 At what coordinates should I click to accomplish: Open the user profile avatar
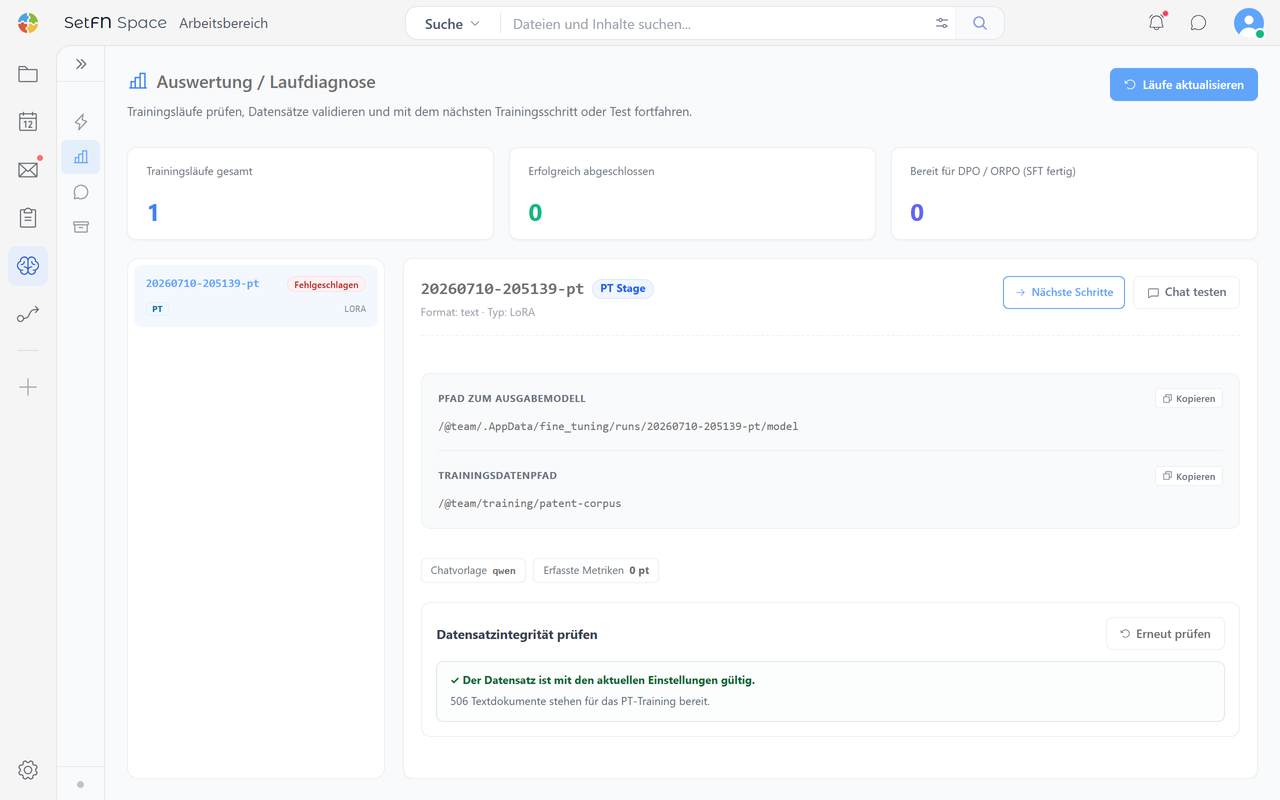click(1248, 23)
